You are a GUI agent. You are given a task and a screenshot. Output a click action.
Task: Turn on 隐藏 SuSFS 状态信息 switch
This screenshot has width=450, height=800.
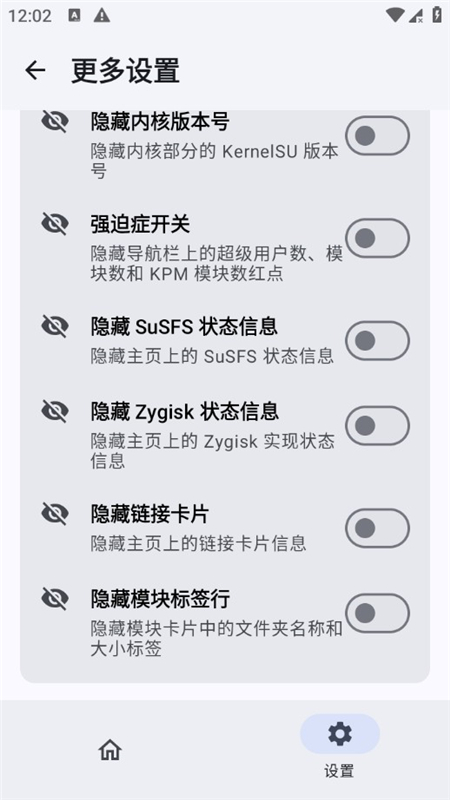click(378, 341)
